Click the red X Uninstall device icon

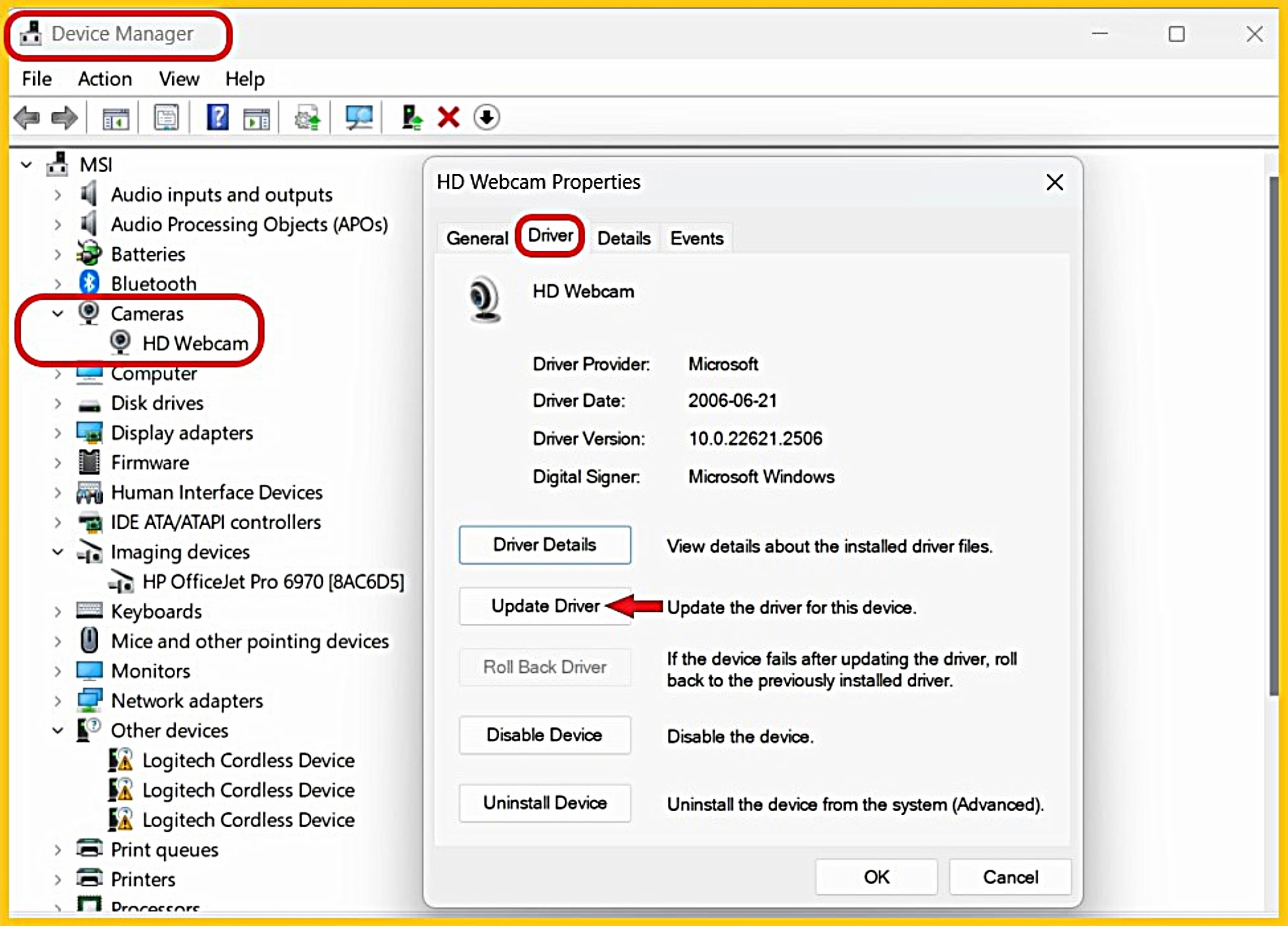pos(448,118)
